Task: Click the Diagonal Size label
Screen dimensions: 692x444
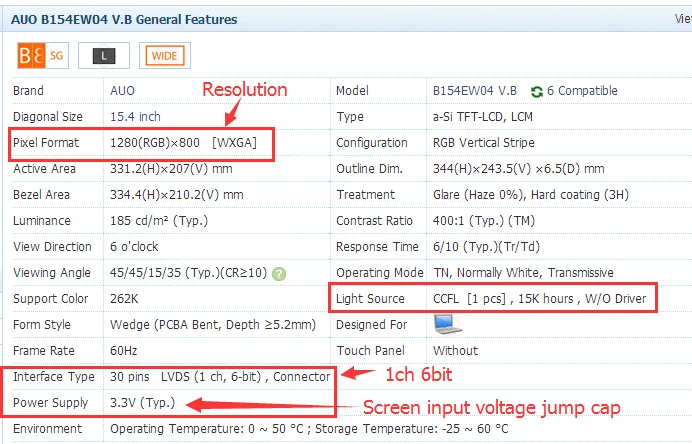Action: click(x=48, y=117)
